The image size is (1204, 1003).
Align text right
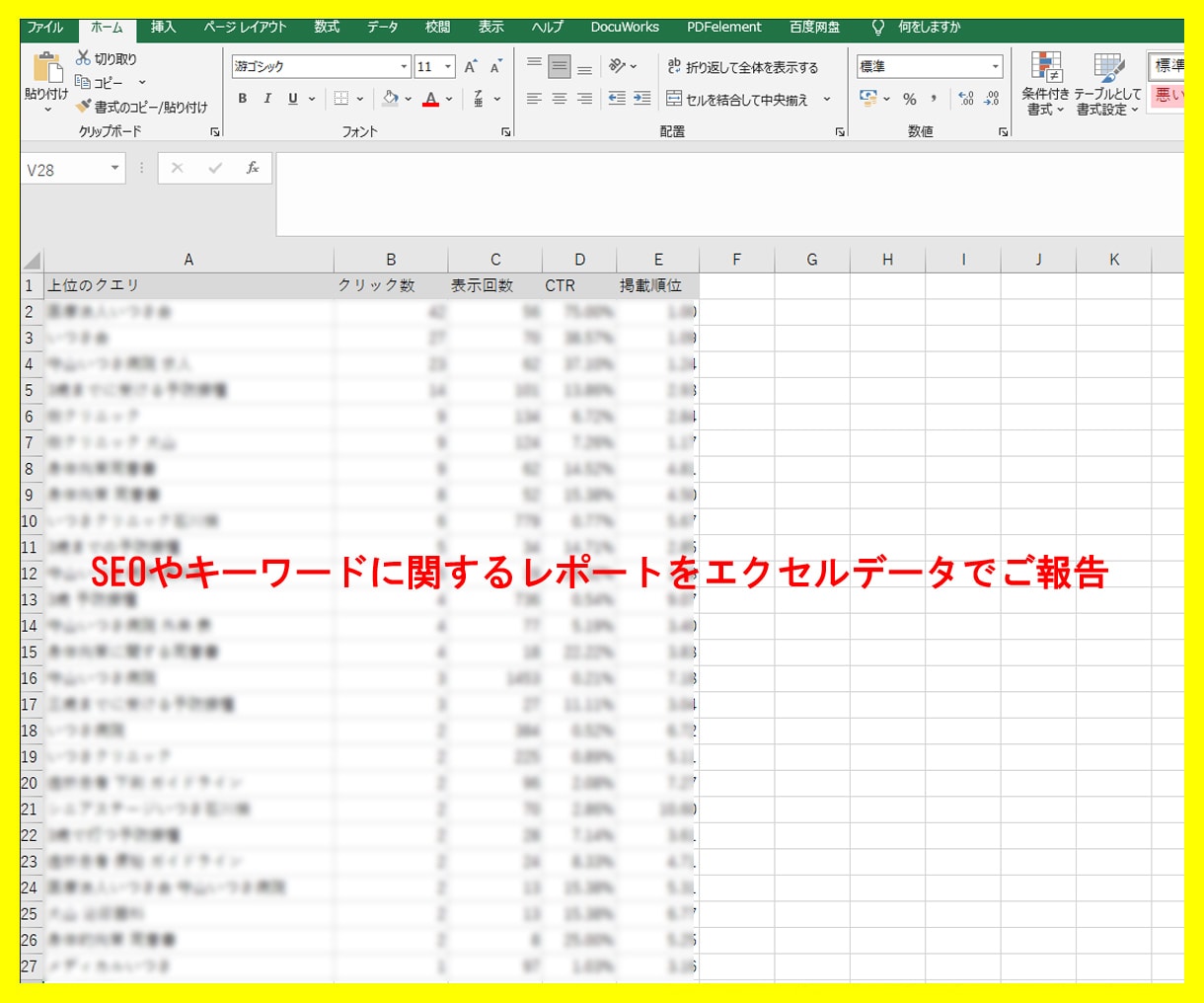point(584,99)
